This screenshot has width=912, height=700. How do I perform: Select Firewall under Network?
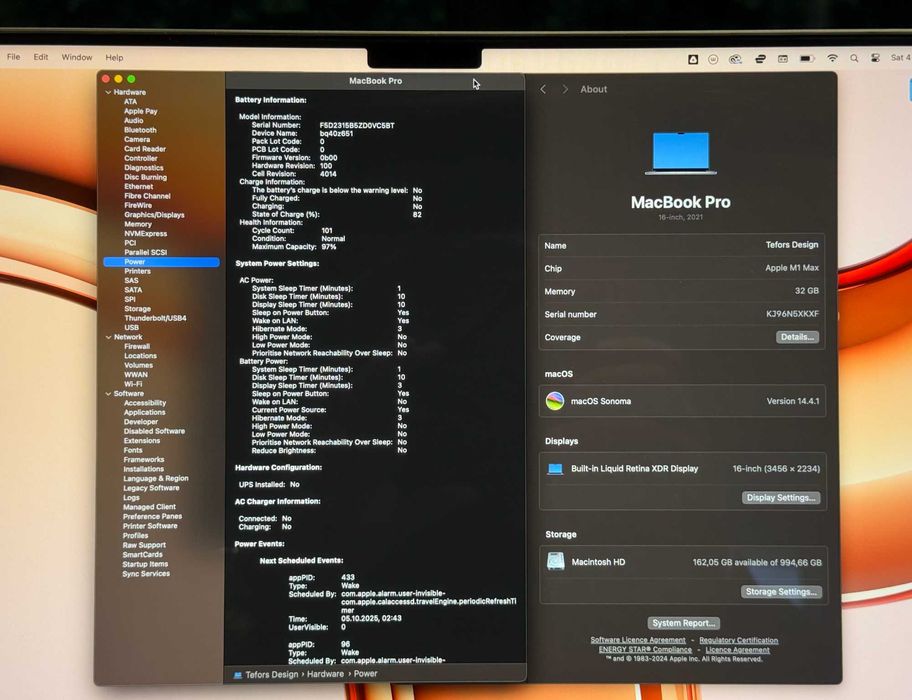pyautogui.click(x=137, y=347)
